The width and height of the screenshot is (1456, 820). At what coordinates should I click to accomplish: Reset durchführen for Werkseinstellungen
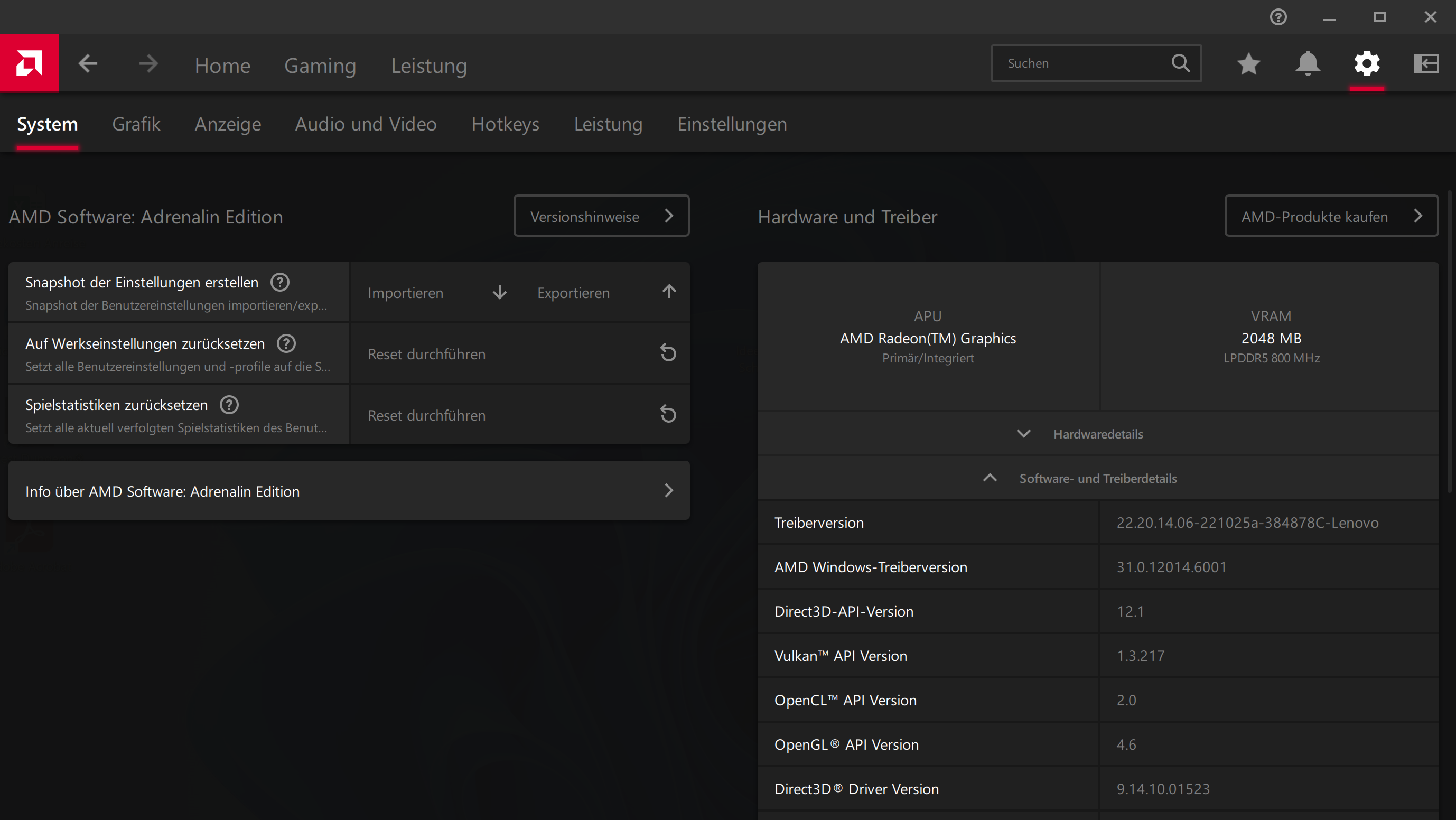click(520, 354)
